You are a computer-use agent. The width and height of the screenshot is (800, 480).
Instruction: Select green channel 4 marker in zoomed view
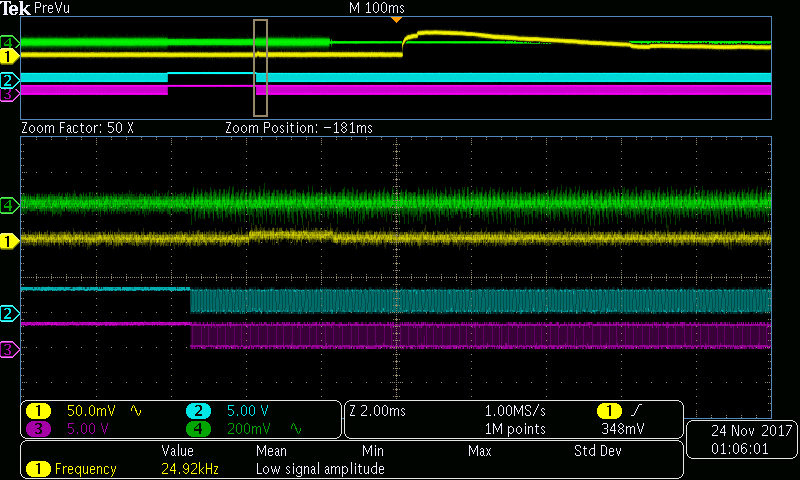click(9, 205)
